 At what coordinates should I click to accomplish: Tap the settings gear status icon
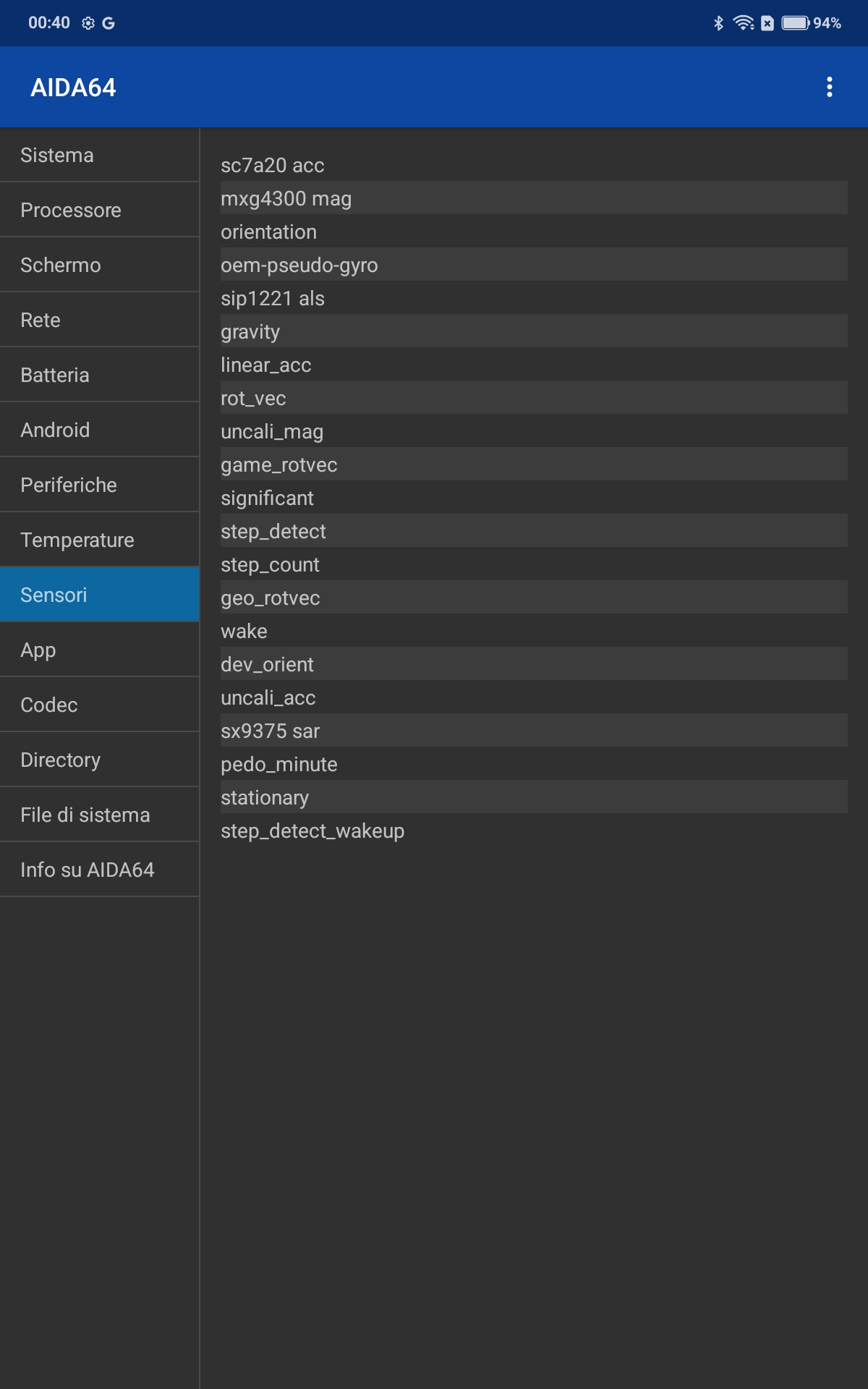(88, 23)
